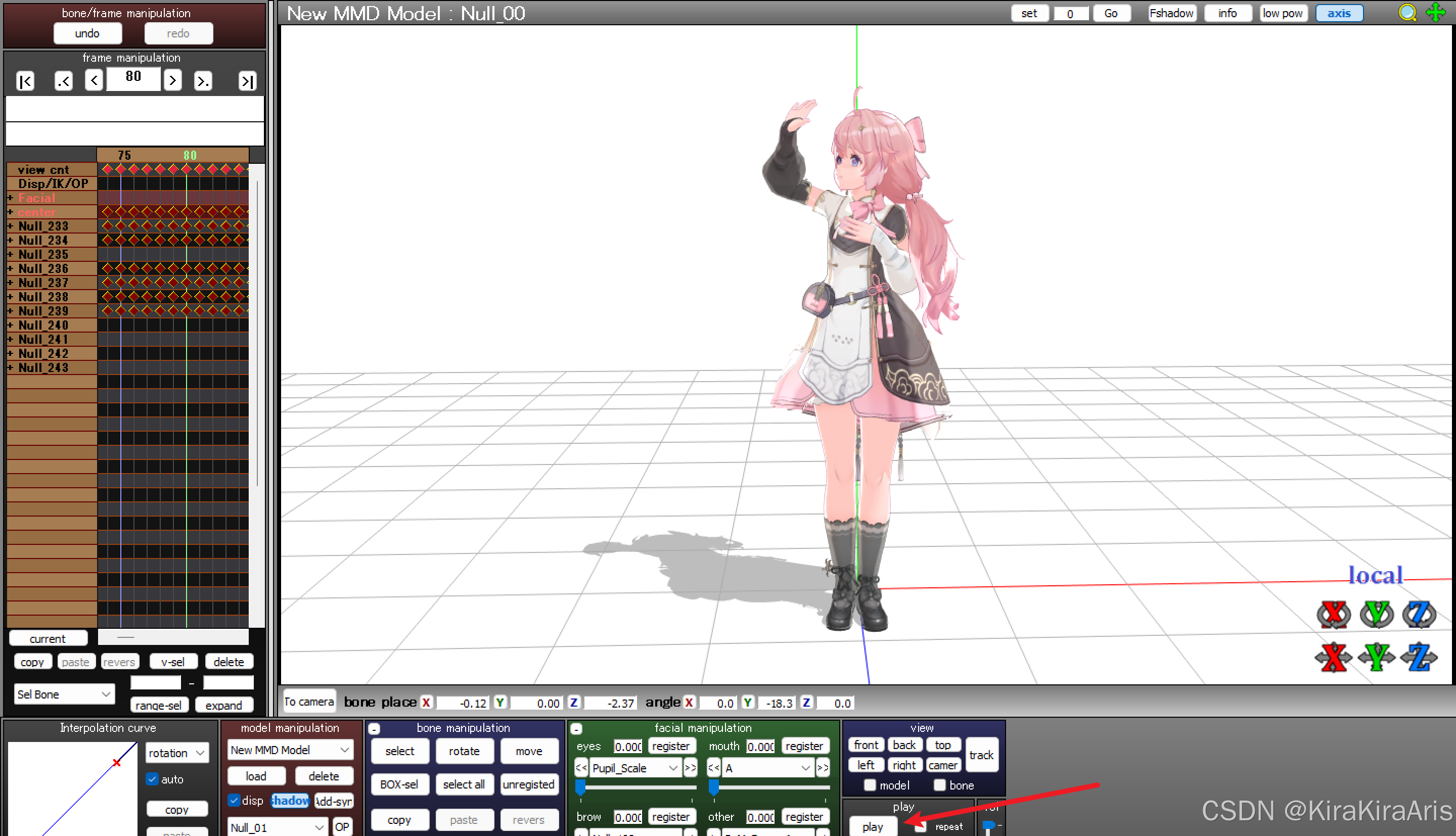Screen dimensions: 1456x836
Task: Click the Z-axis move icon
Action: coord(1419,657)
